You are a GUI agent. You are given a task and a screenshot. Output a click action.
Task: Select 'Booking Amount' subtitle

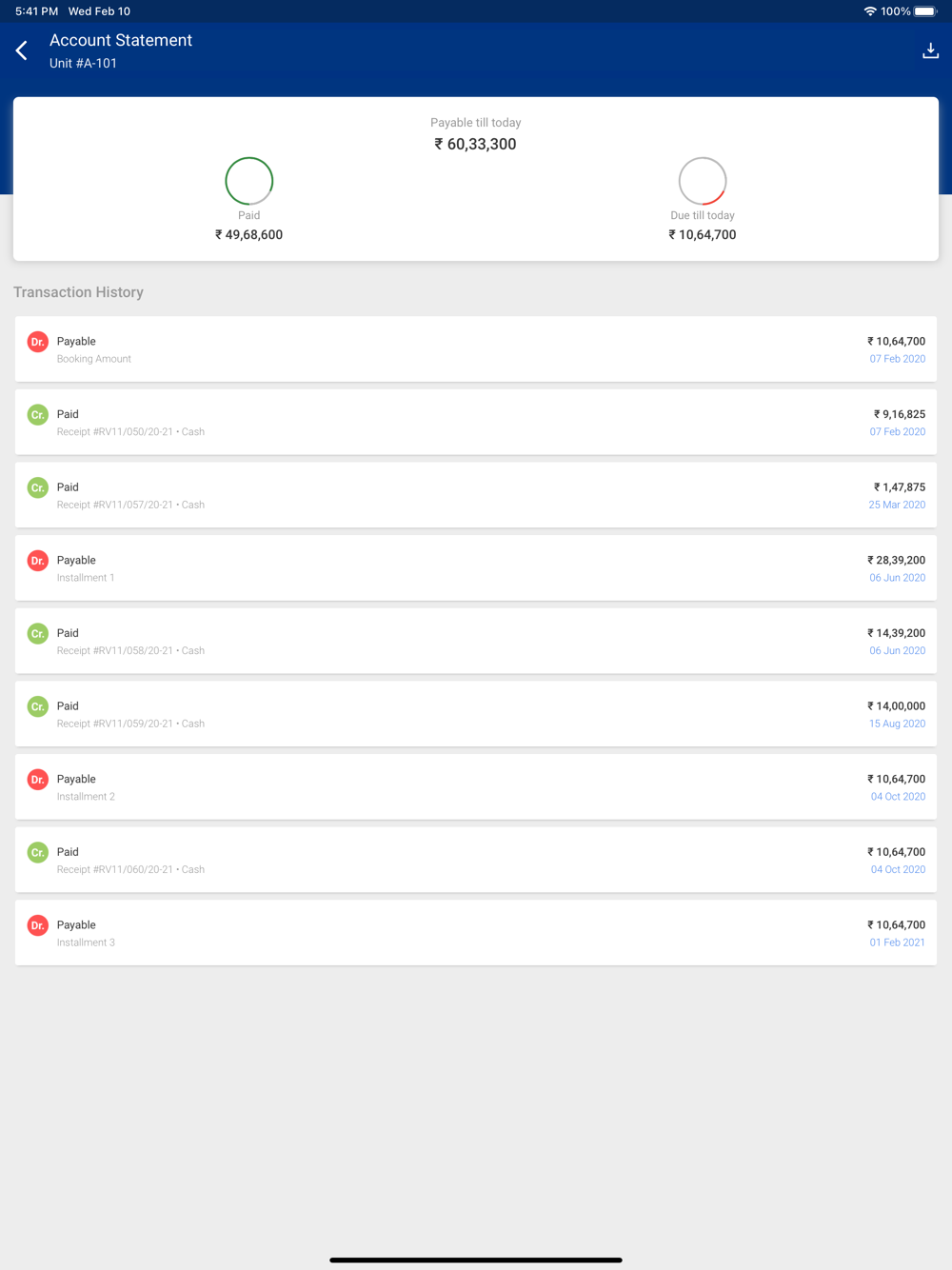point(94,359)
